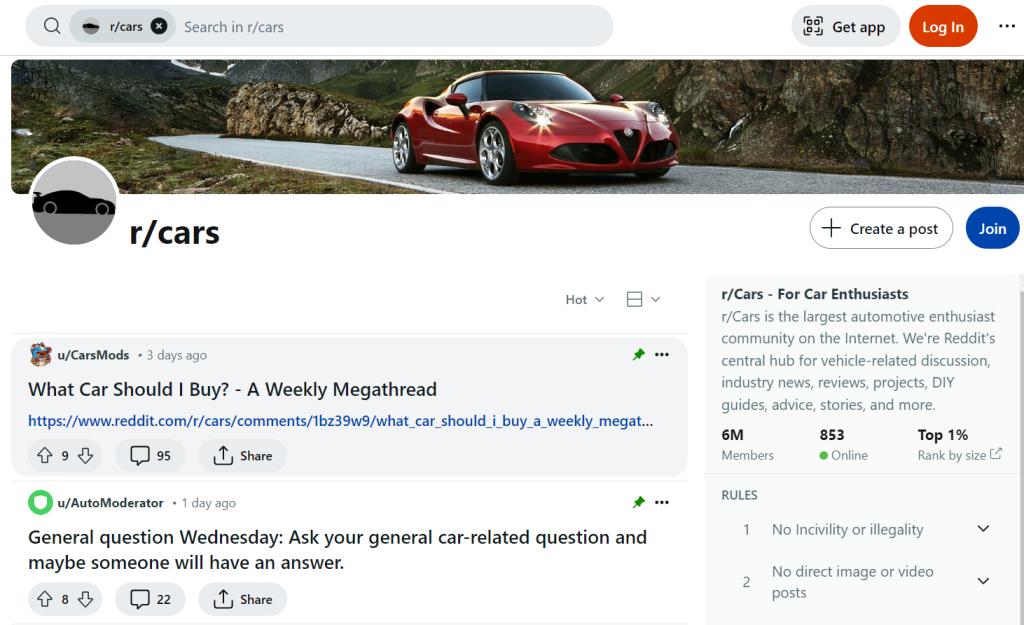The height and width of the screenshot is (625, 1024).
Task: Share the General question Wednesday post
Action: pos(242,599)
